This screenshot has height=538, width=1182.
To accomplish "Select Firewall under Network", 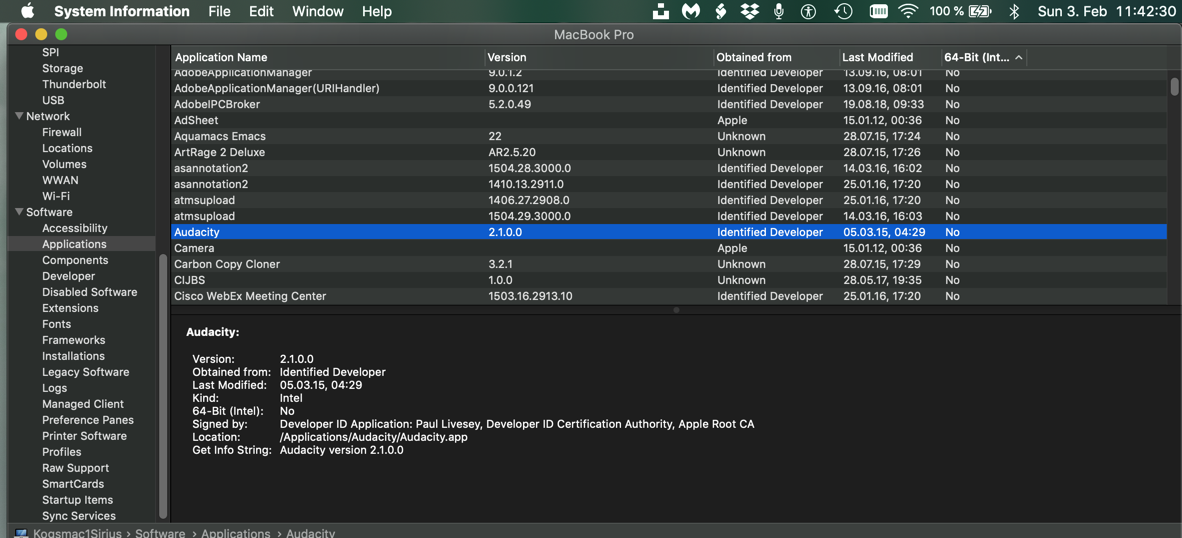I will click(62, 132).
